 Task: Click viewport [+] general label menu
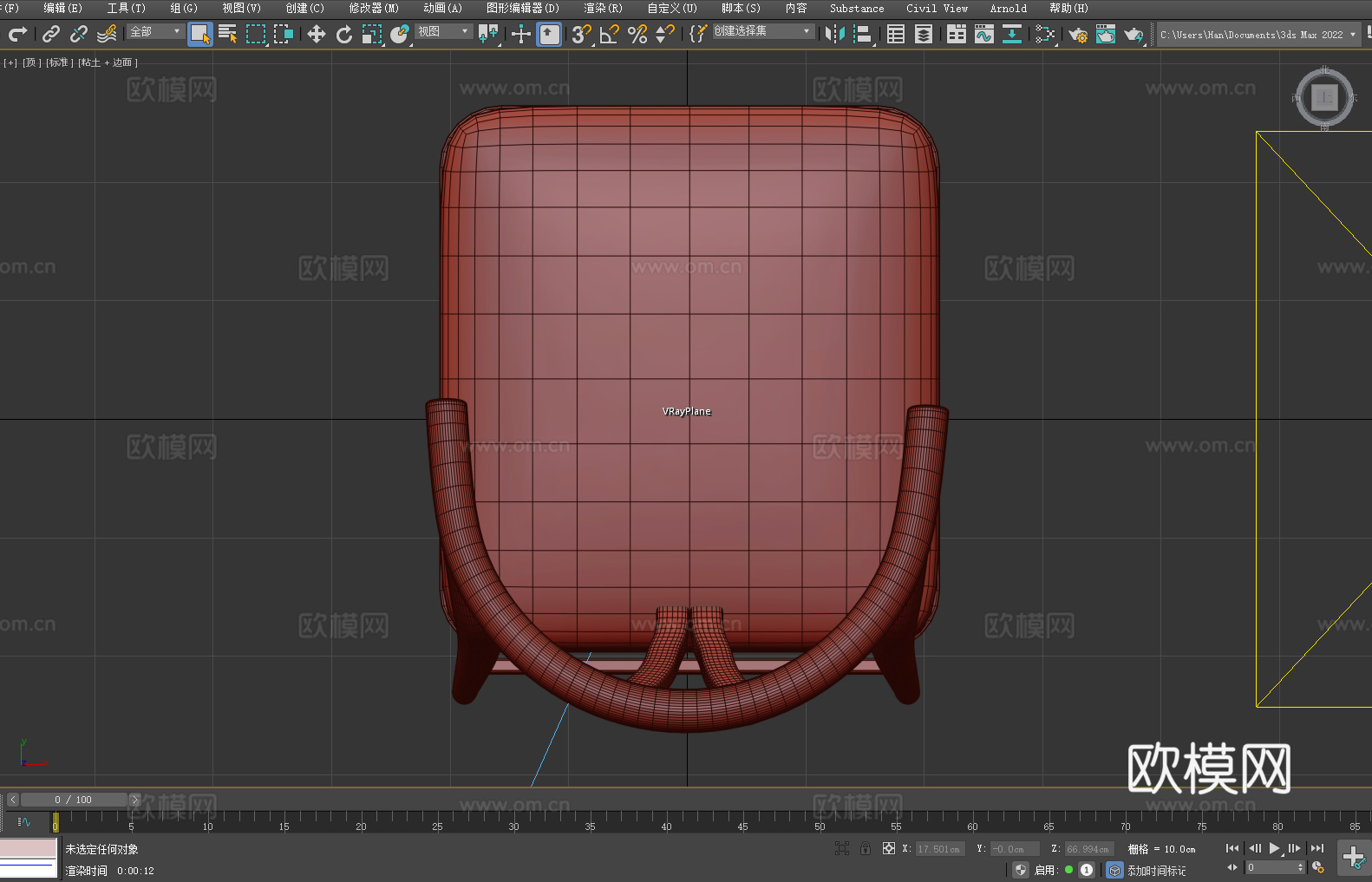(10, 62)
